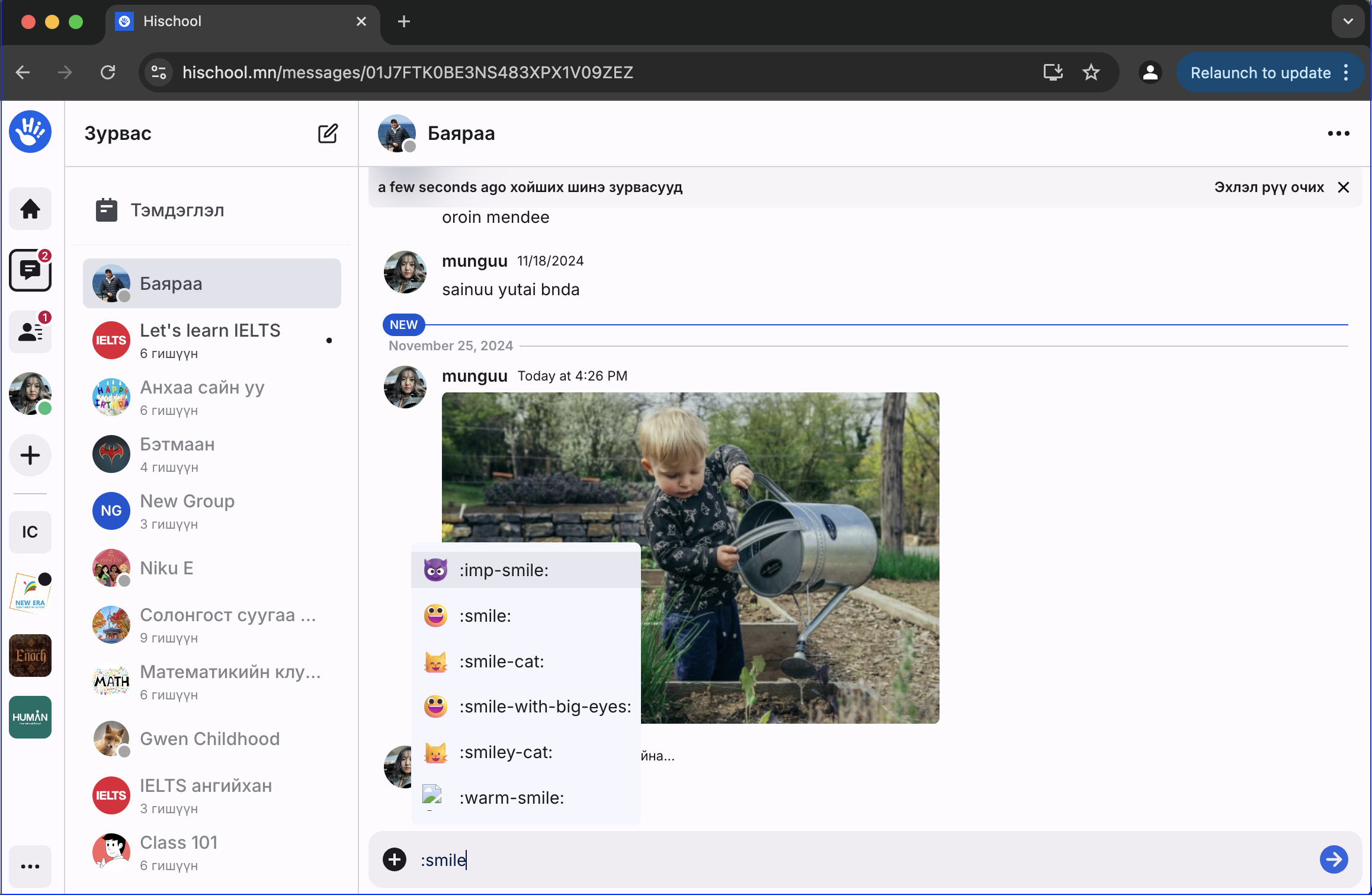
Task: Open the messages icon with badge
Action: click(30, 270)
